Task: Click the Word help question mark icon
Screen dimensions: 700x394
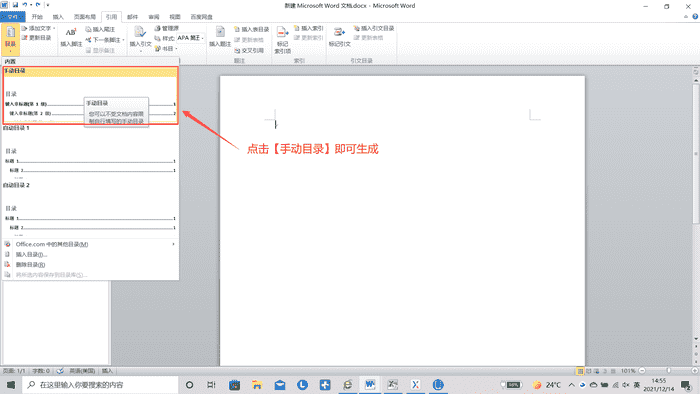Action: 695,17
